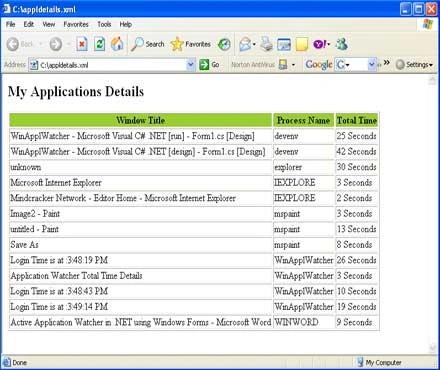Image resolution: width=440 pixels, height=370 pixels.
Task: Click 'Login Time is at :3:49:14 PM' cell
Action: (x=141, y=307)
